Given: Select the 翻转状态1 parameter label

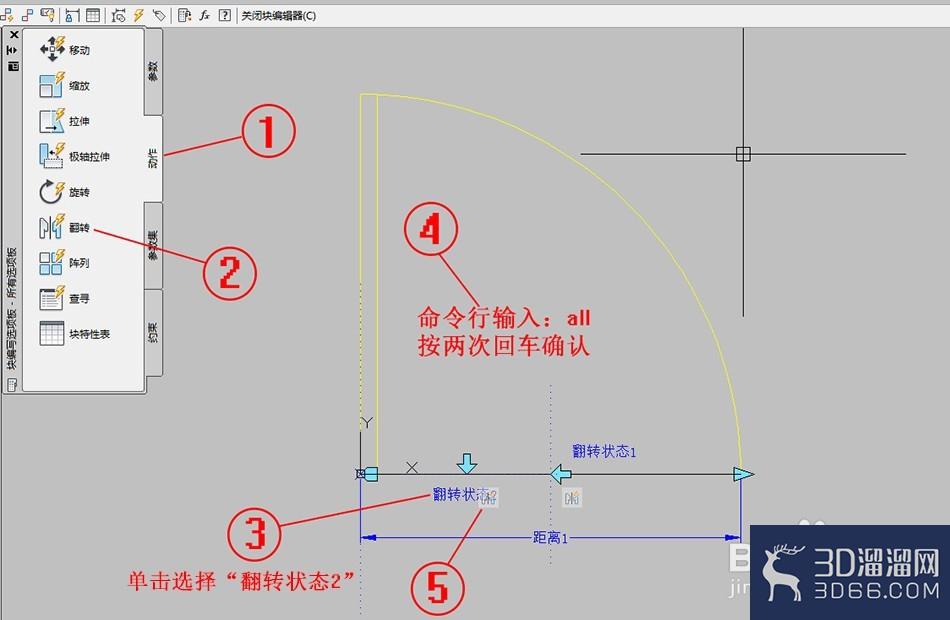Looking at the screenshot, I should tap(603, 451).
